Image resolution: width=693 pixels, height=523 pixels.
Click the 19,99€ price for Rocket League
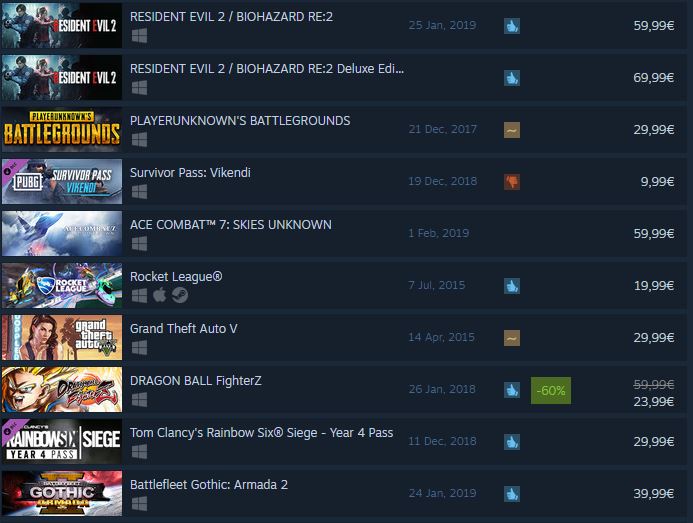(x=654, y=286)
